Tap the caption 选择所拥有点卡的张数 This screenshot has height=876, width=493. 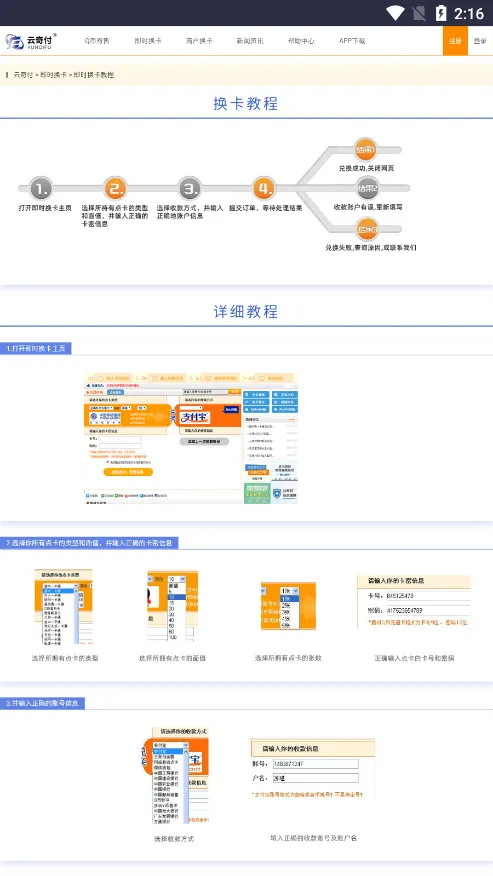pos(288,658)
